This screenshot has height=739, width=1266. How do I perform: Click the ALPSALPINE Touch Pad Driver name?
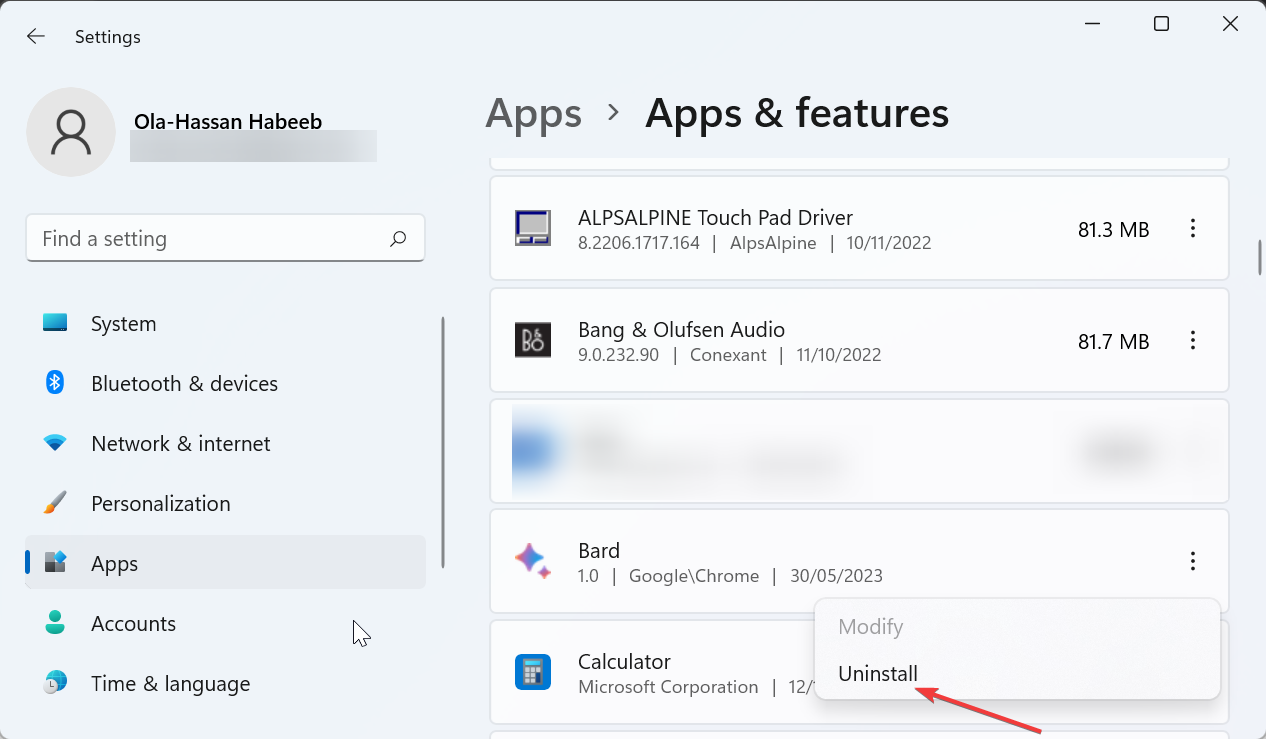pos(715,218)
